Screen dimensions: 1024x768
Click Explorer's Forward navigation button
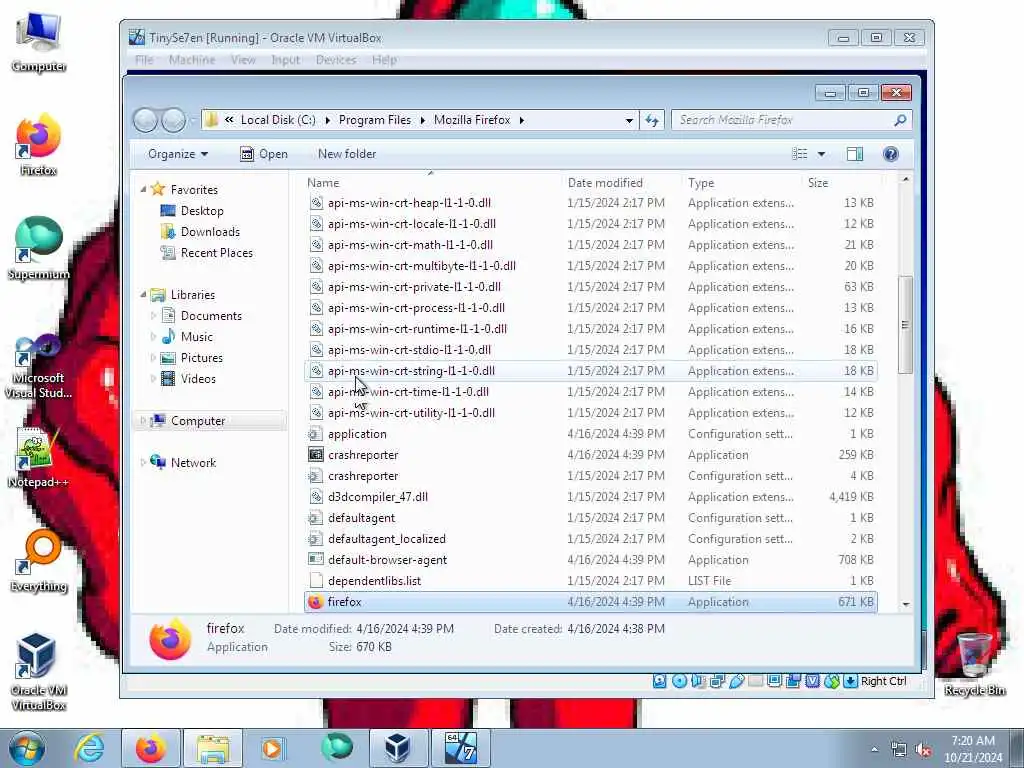(173, 120)
